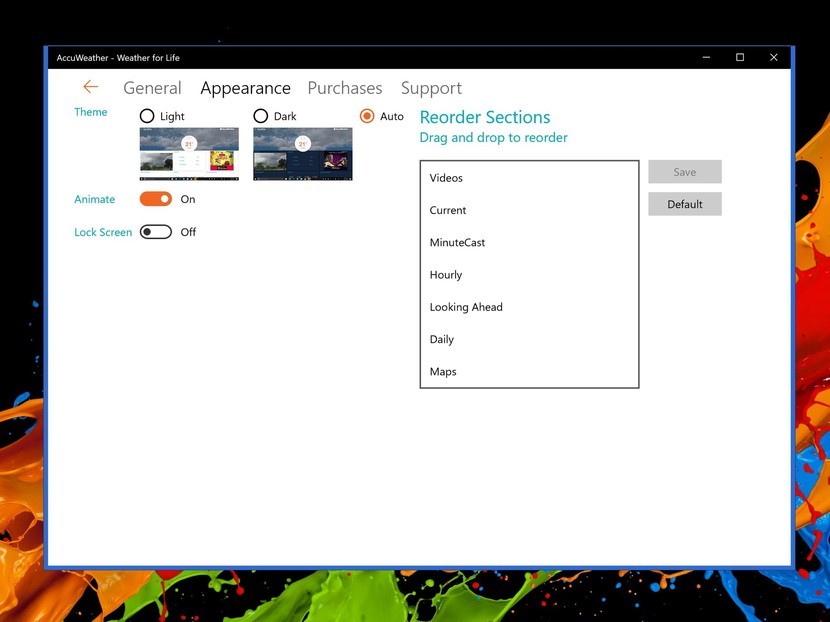Screen dimensions: 830x622
Task: Click the Looking Ahead section entry
Action: 466,307
